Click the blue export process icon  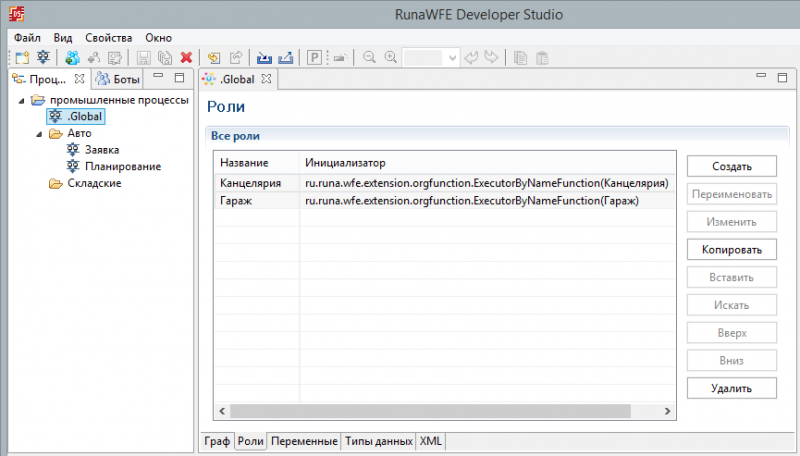pos(286,58)
